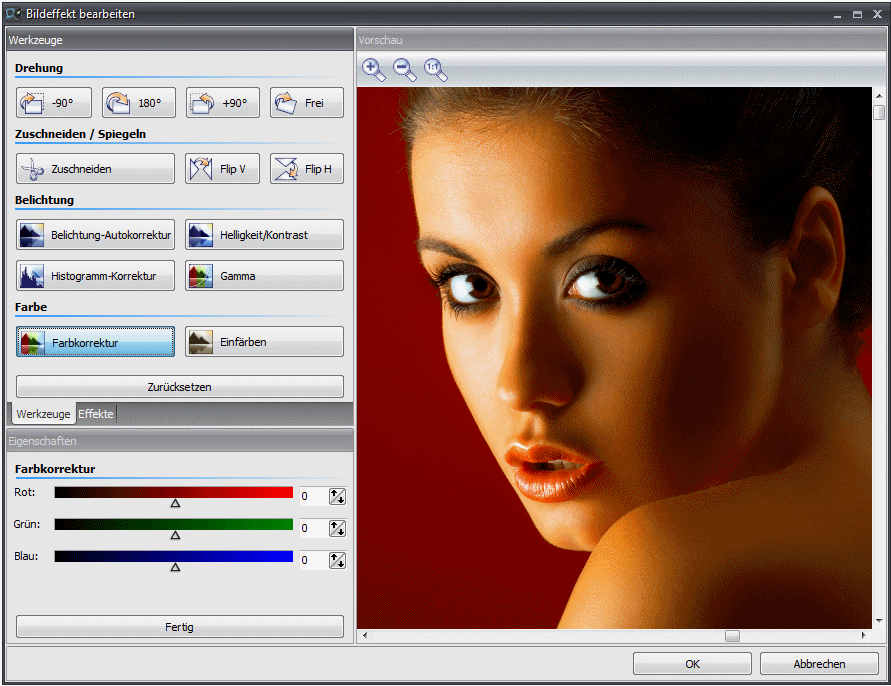Rotate image by -90 degrees
Screen dimensions: 891x686
tap(54, 103)
